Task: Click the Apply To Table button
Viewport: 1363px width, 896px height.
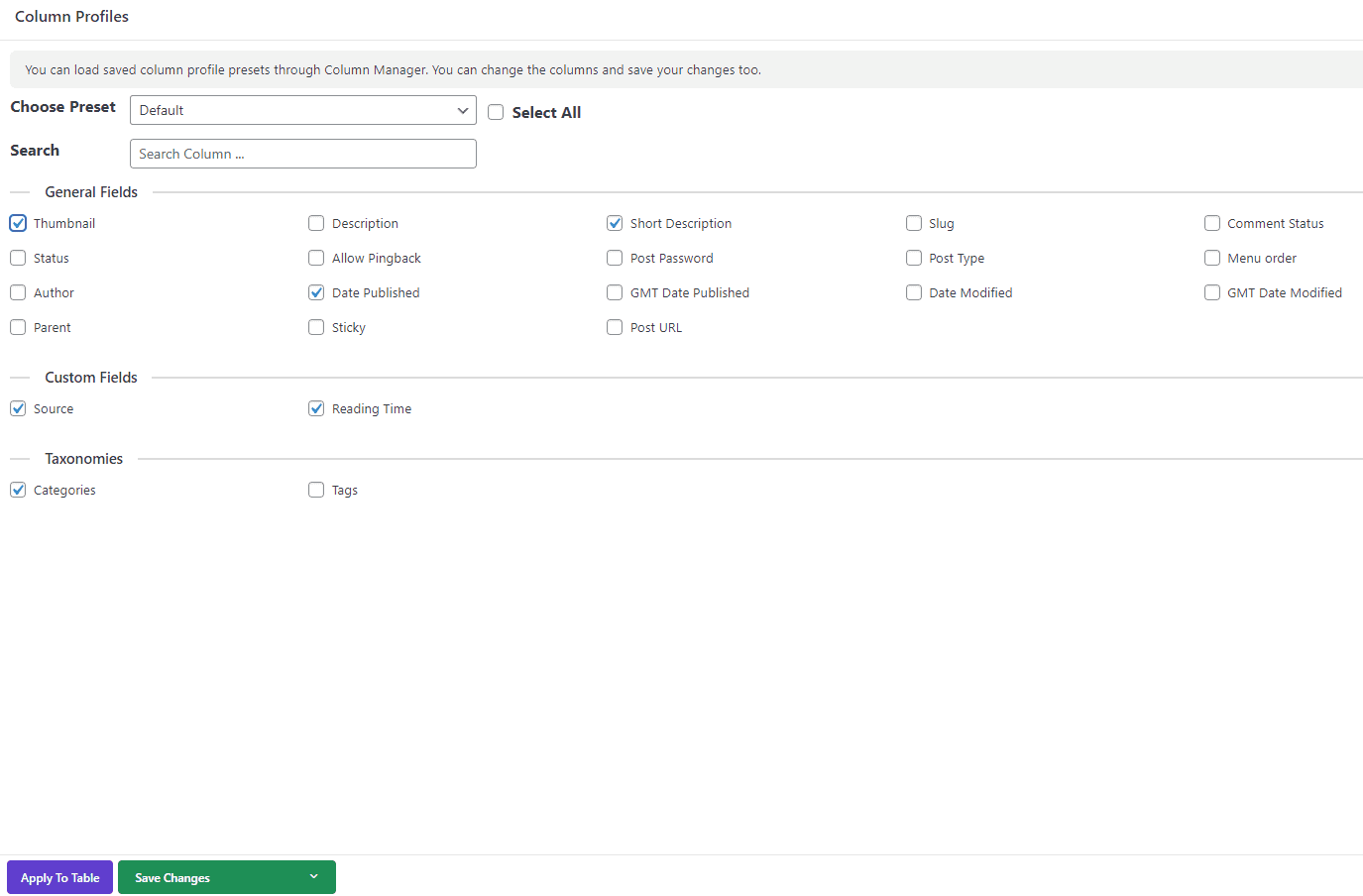Action: tap(58, 877)
